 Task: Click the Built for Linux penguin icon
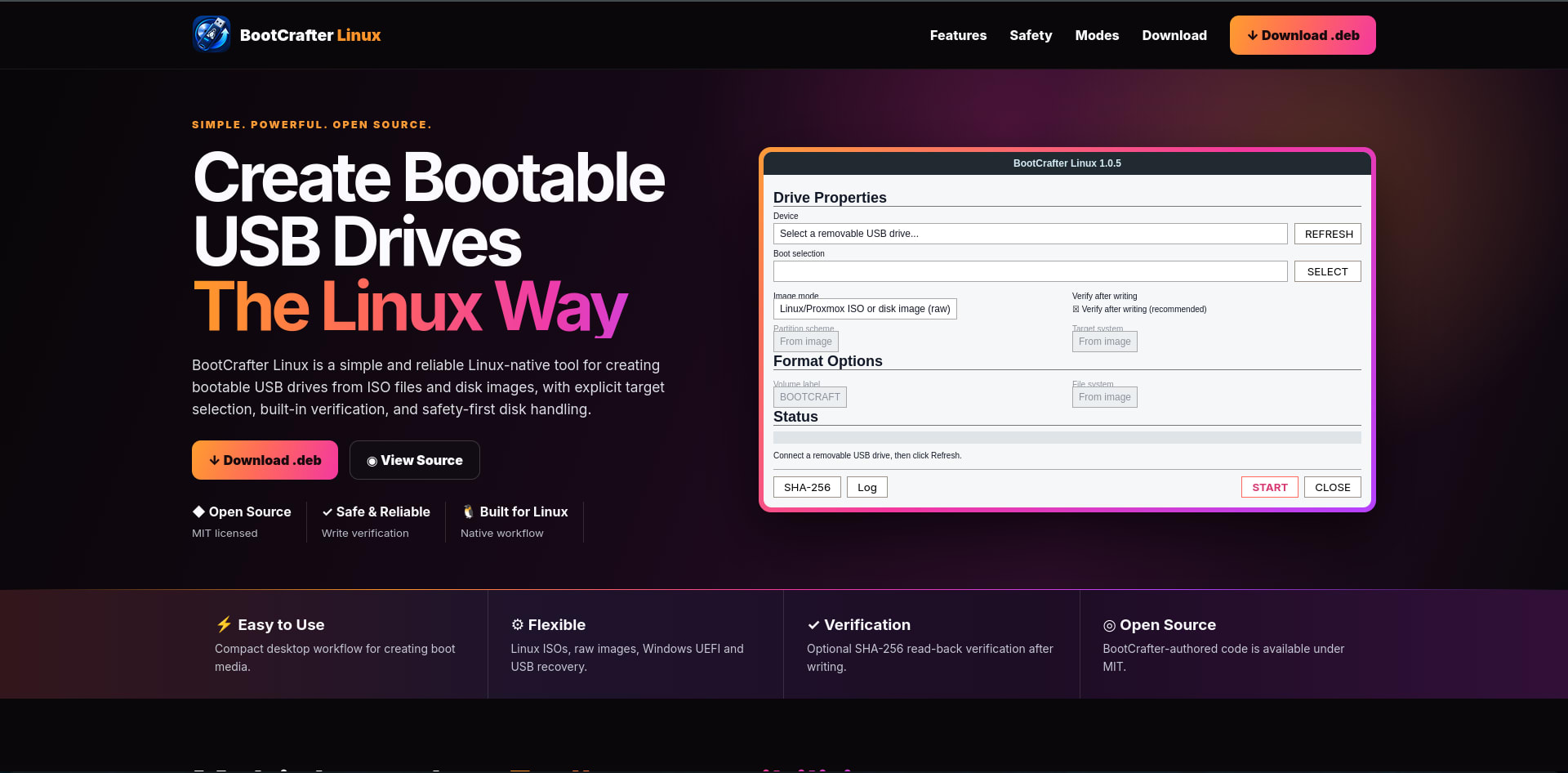pyautogui.click(x=468, y=512)
